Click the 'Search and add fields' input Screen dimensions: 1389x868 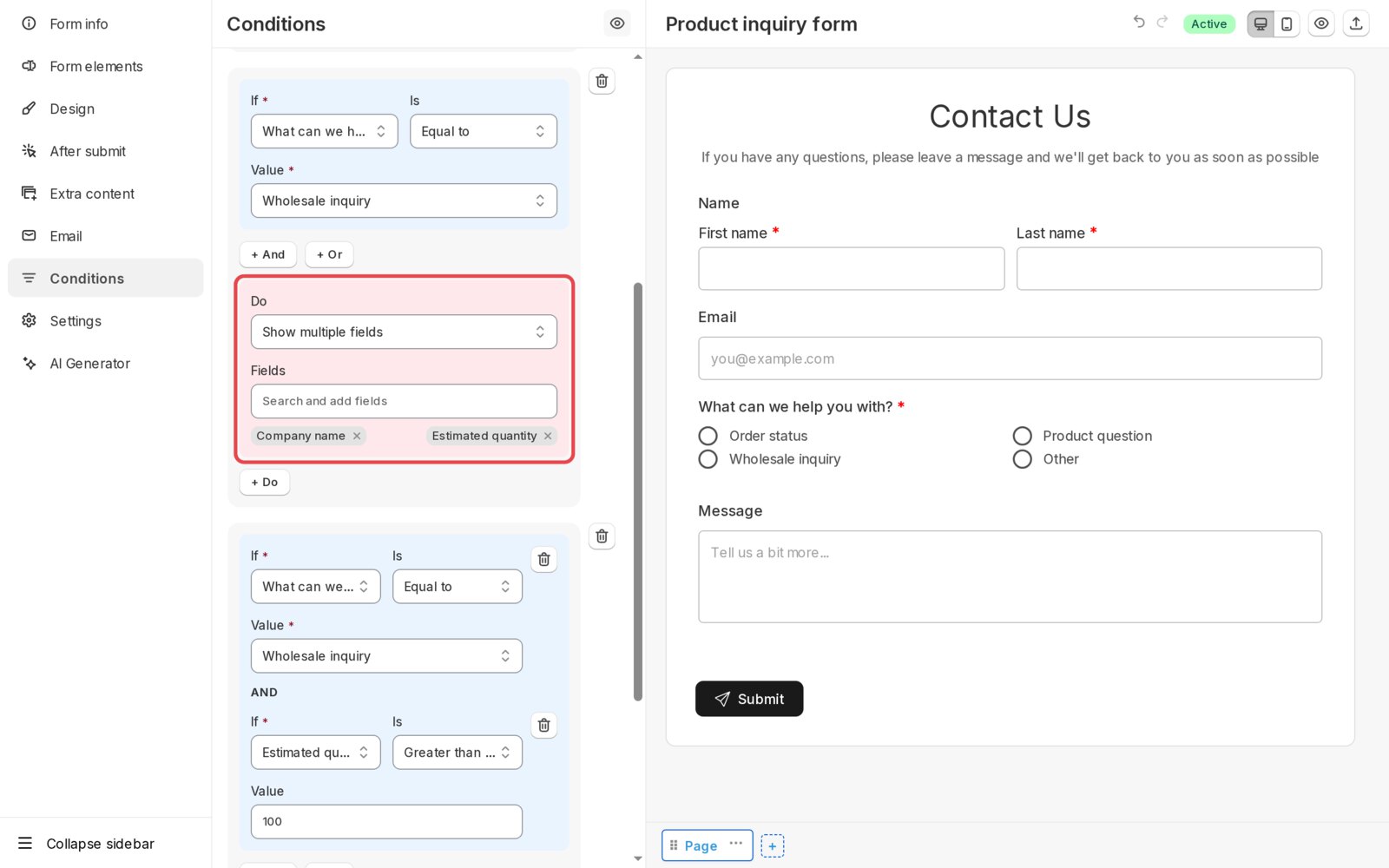tap(404, 401)
